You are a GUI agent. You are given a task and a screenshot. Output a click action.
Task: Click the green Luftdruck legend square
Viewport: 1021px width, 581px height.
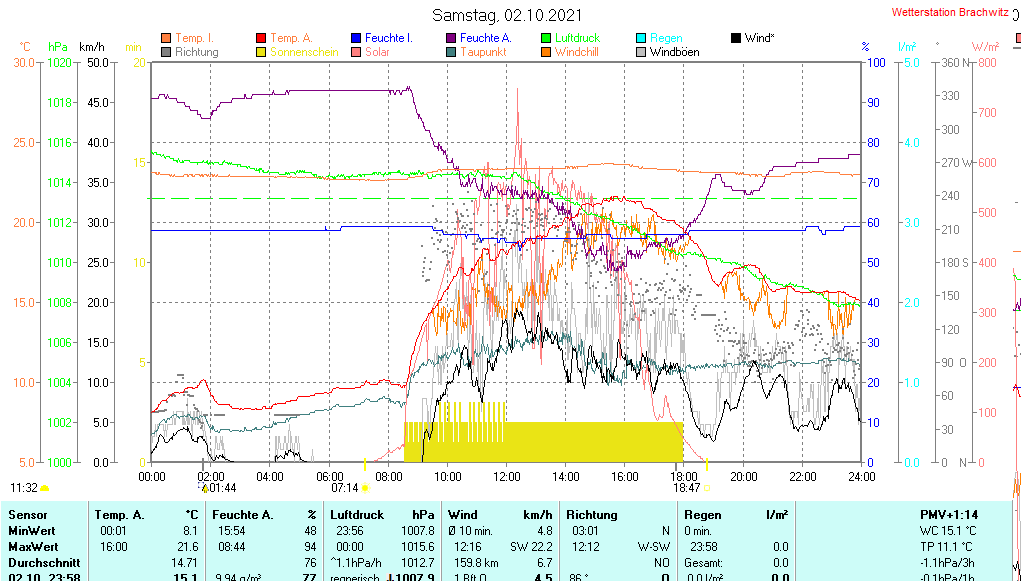tap(546, 38)
